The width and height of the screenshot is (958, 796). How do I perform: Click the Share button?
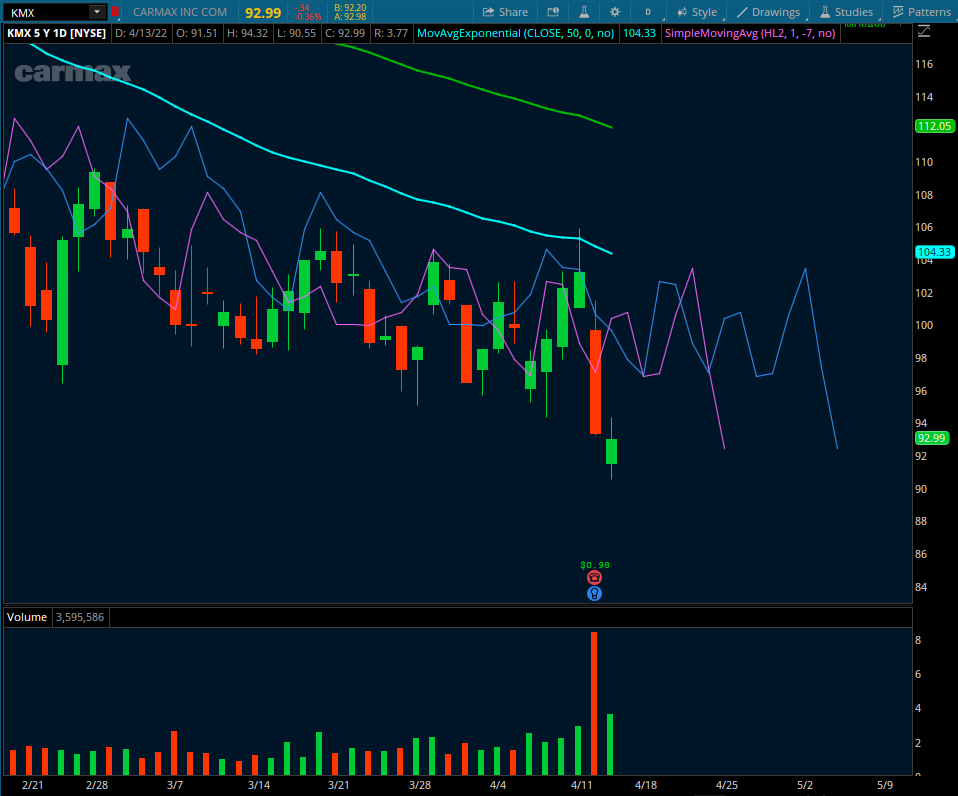coord(505,12)
